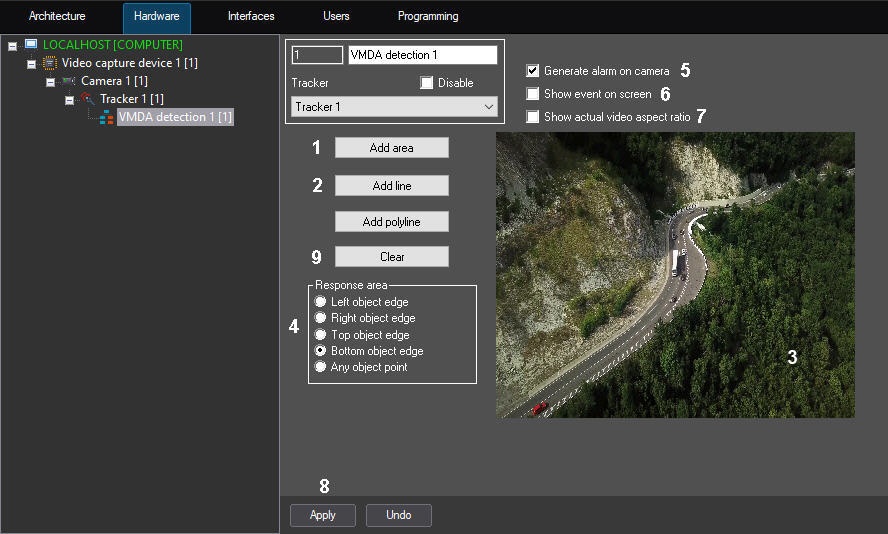This screenshot has height=534, width=888.
Task: Click the VMDA detection 1 name field
Action: [x=421, y=55]
